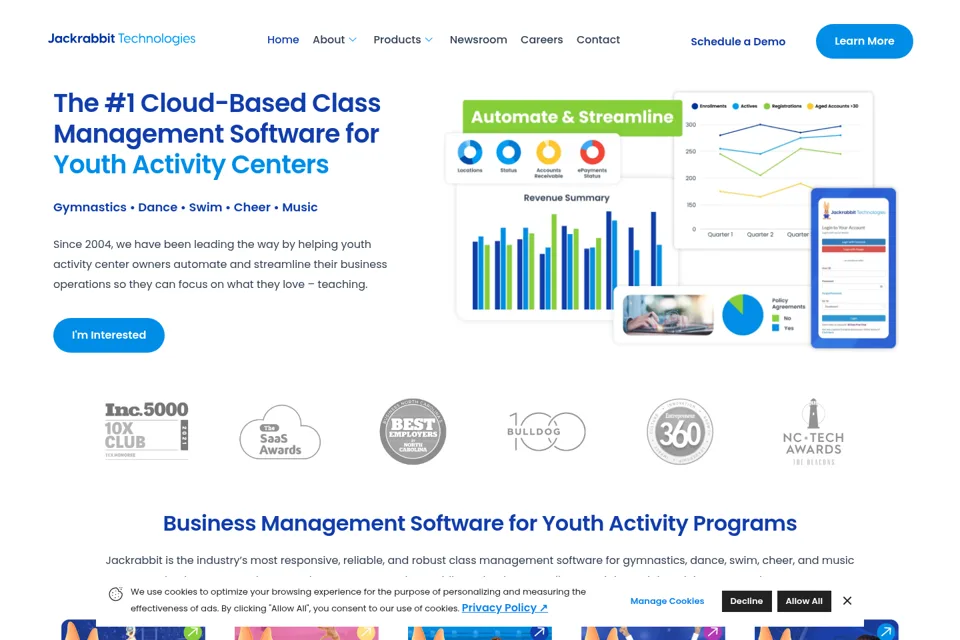Click 'Gymnastics • Dance • Swim • Cheer • Music' text
This screenshot has height=640, width=960.
coord(186,207)
